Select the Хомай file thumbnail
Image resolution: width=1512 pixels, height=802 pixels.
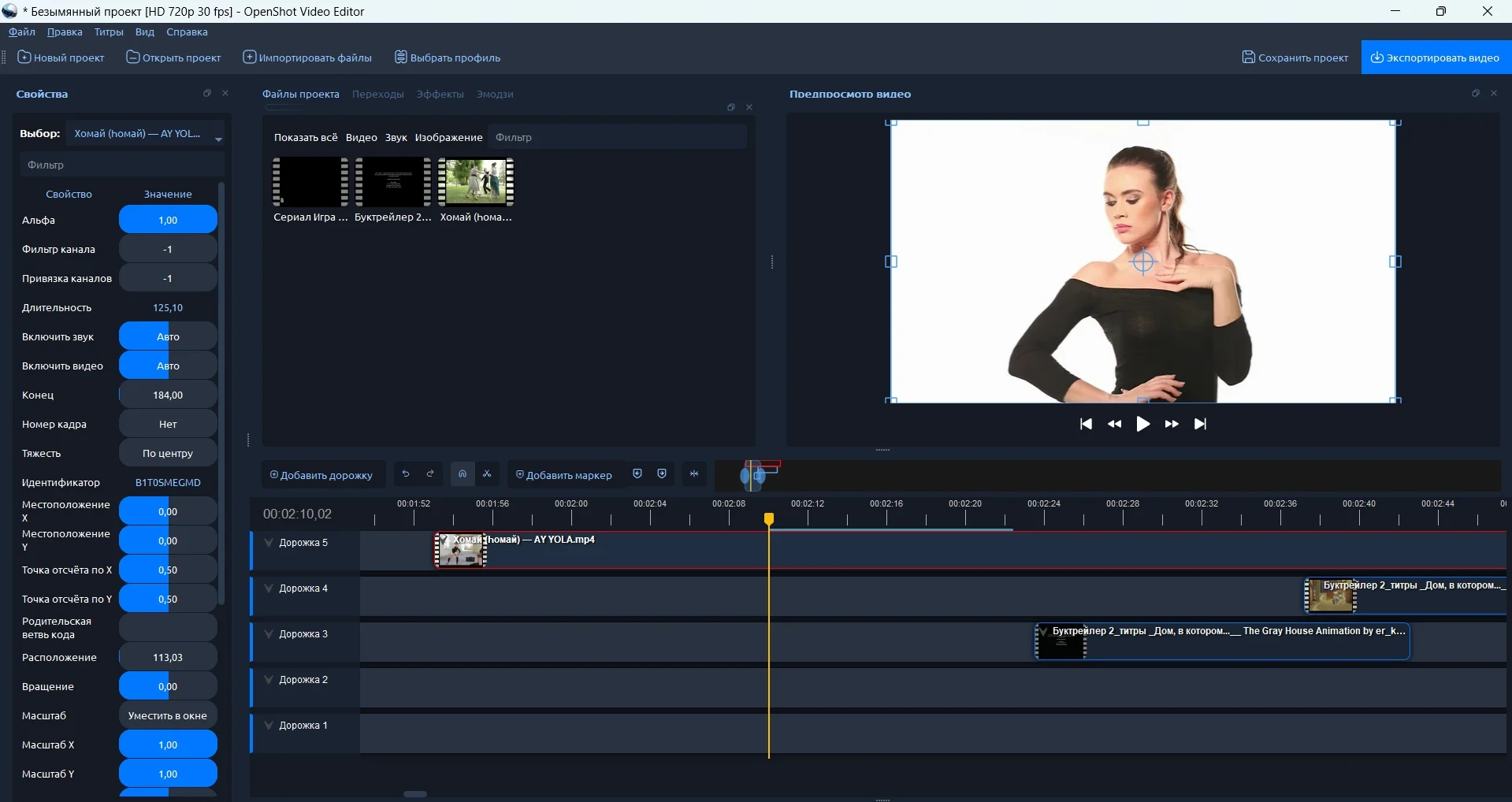click(x=476, y=190)
